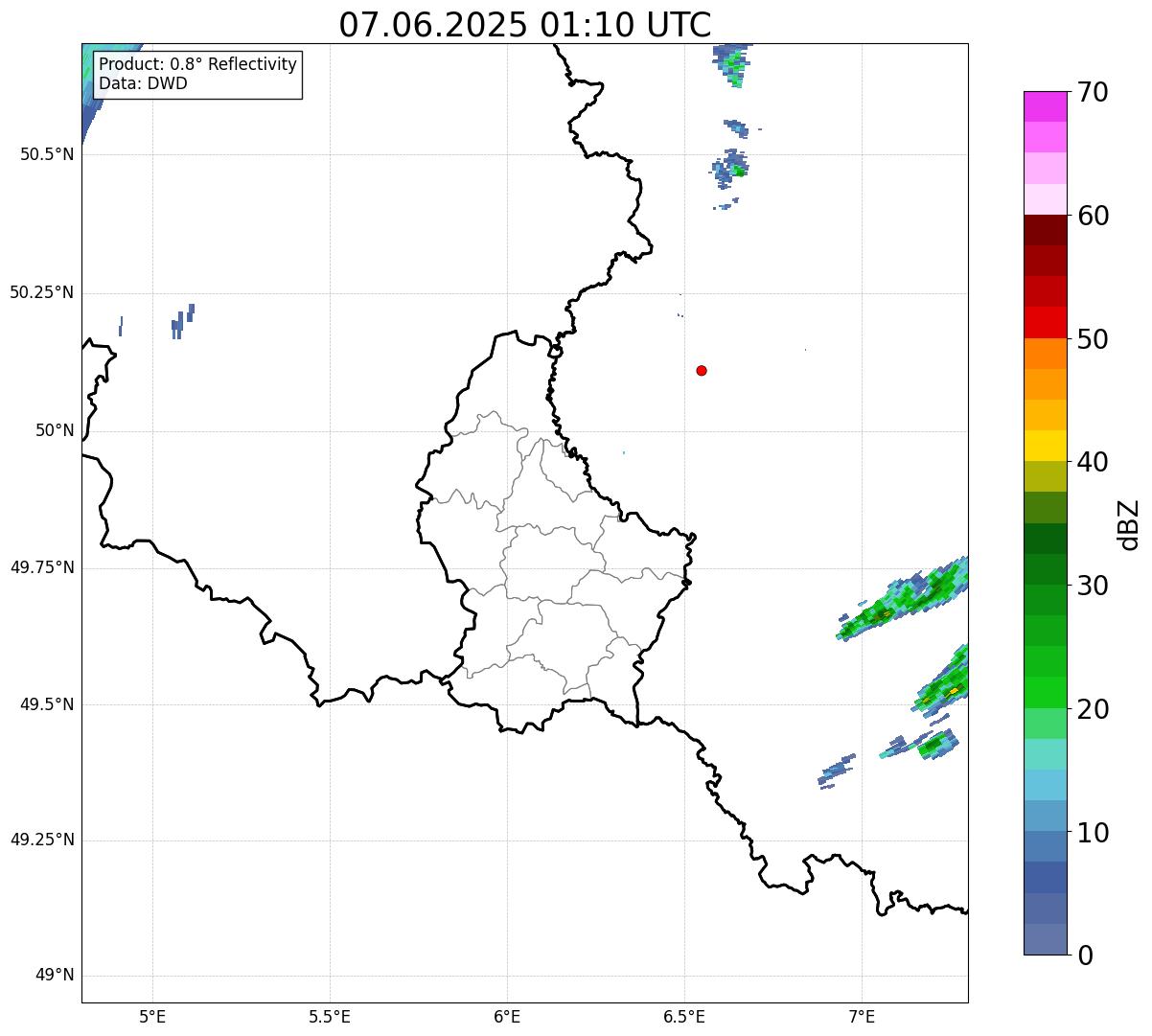Click longitude label 6°E

507,1016
